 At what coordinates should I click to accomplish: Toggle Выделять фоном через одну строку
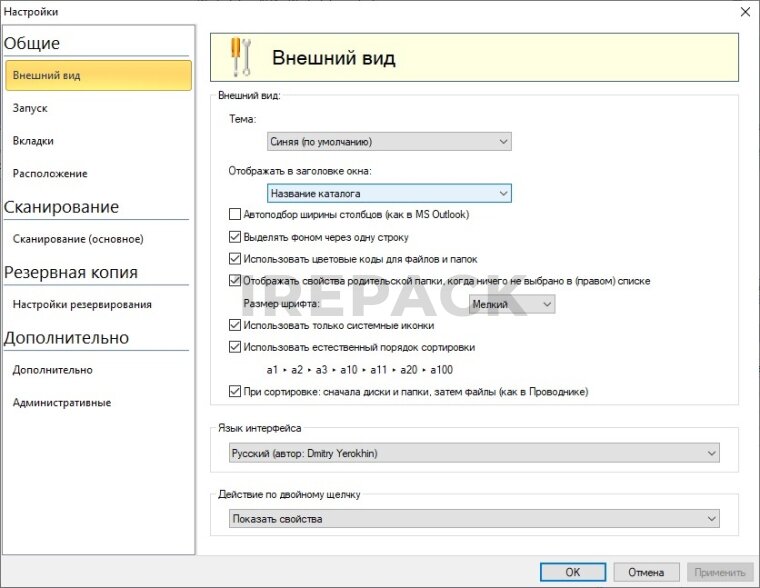(x=235, y=237)
